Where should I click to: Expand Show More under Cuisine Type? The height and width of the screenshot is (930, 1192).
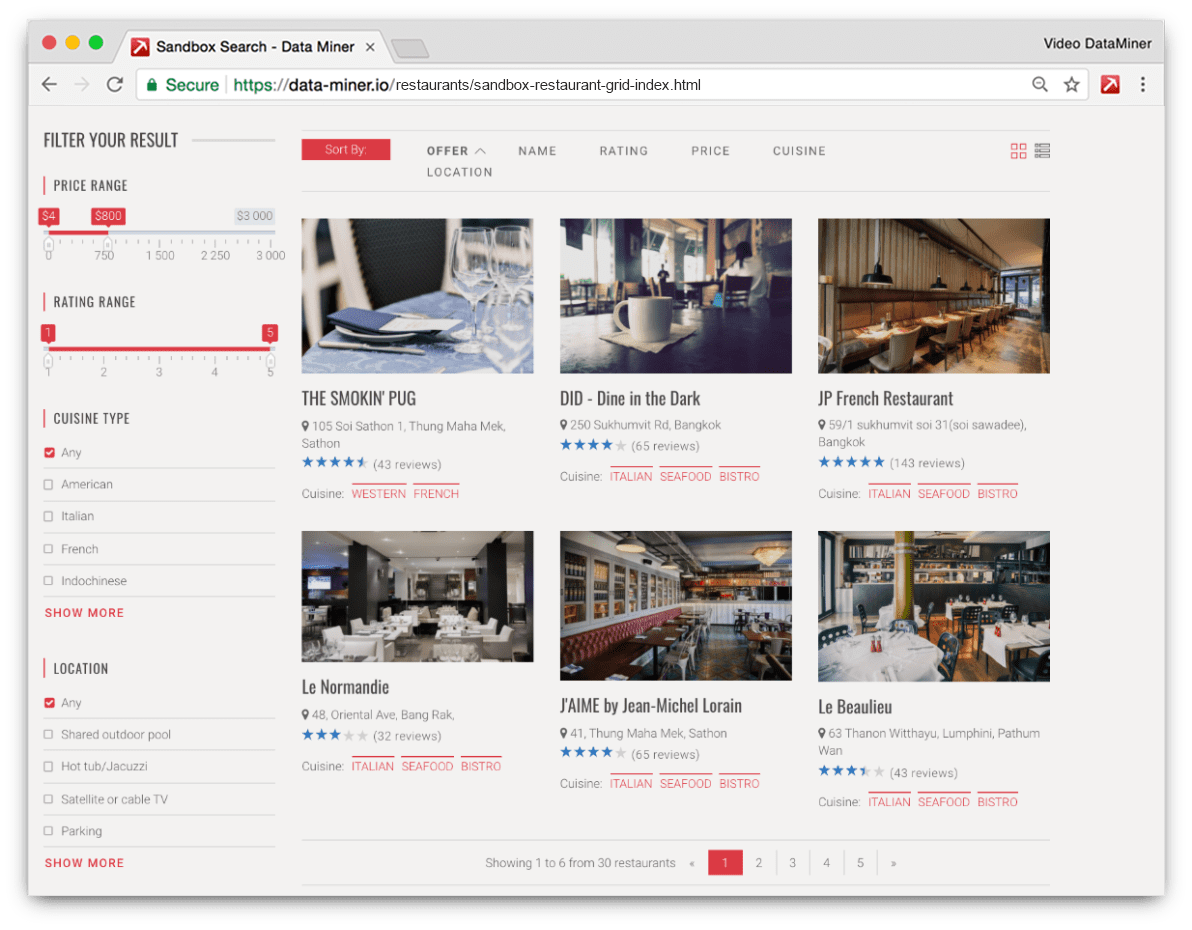coord(84,612)
